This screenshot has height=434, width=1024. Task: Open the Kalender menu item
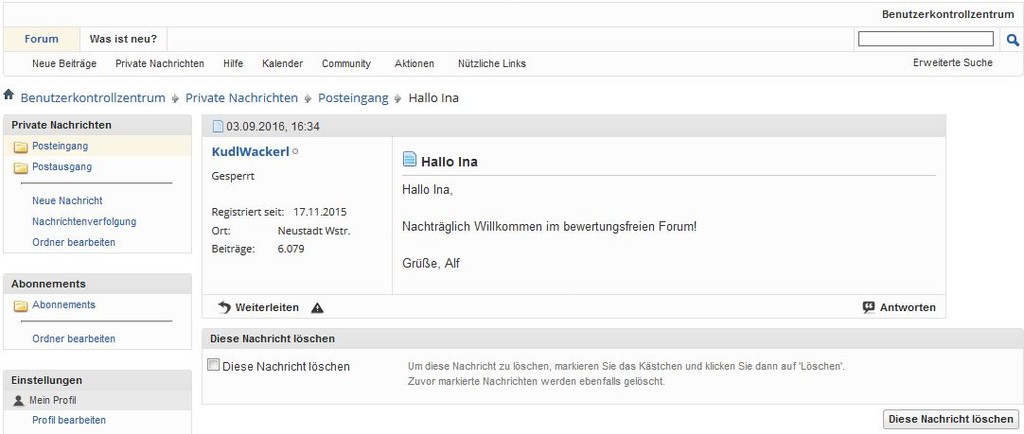click(x=282, y=63)
